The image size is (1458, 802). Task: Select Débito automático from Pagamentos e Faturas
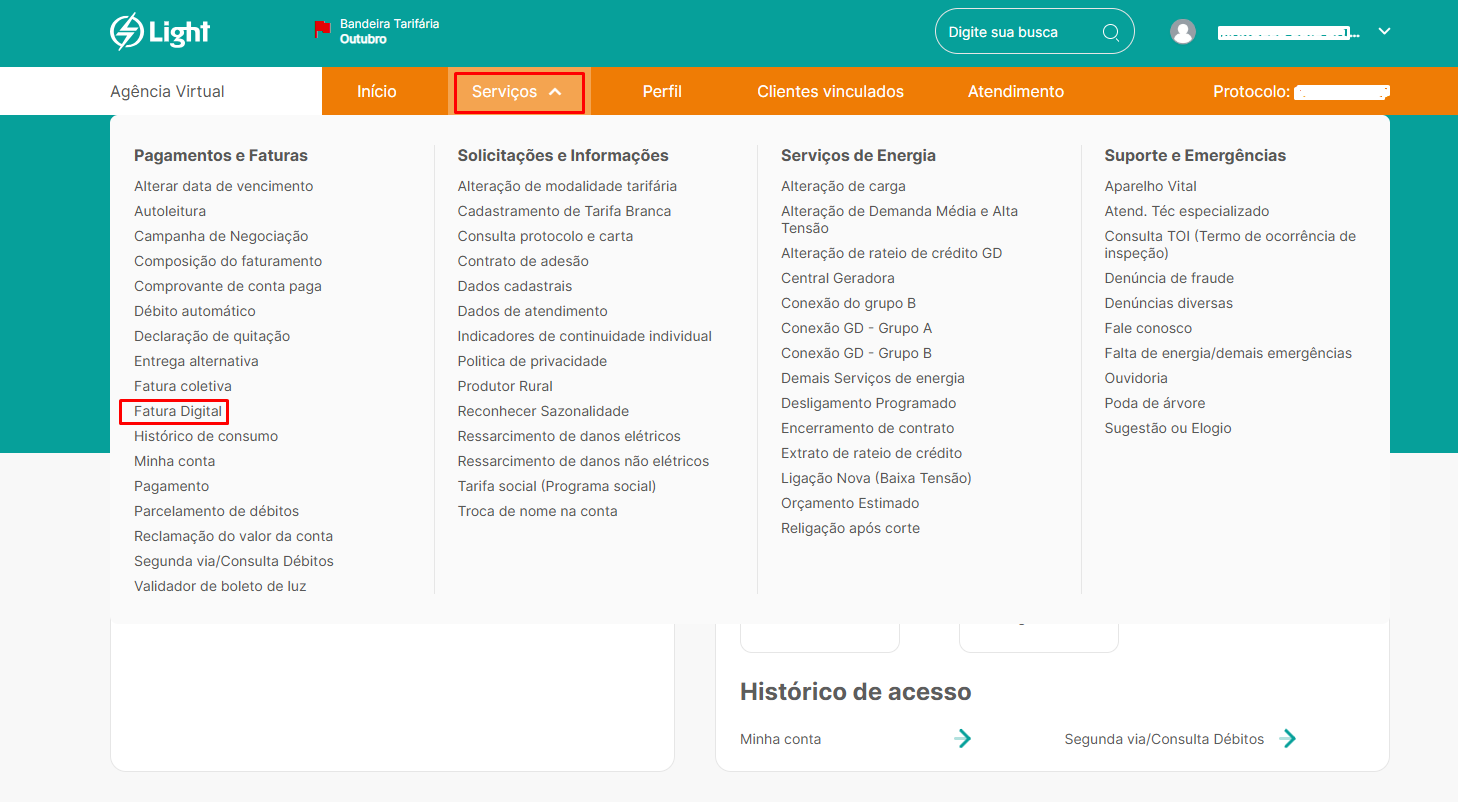(195, 311)
